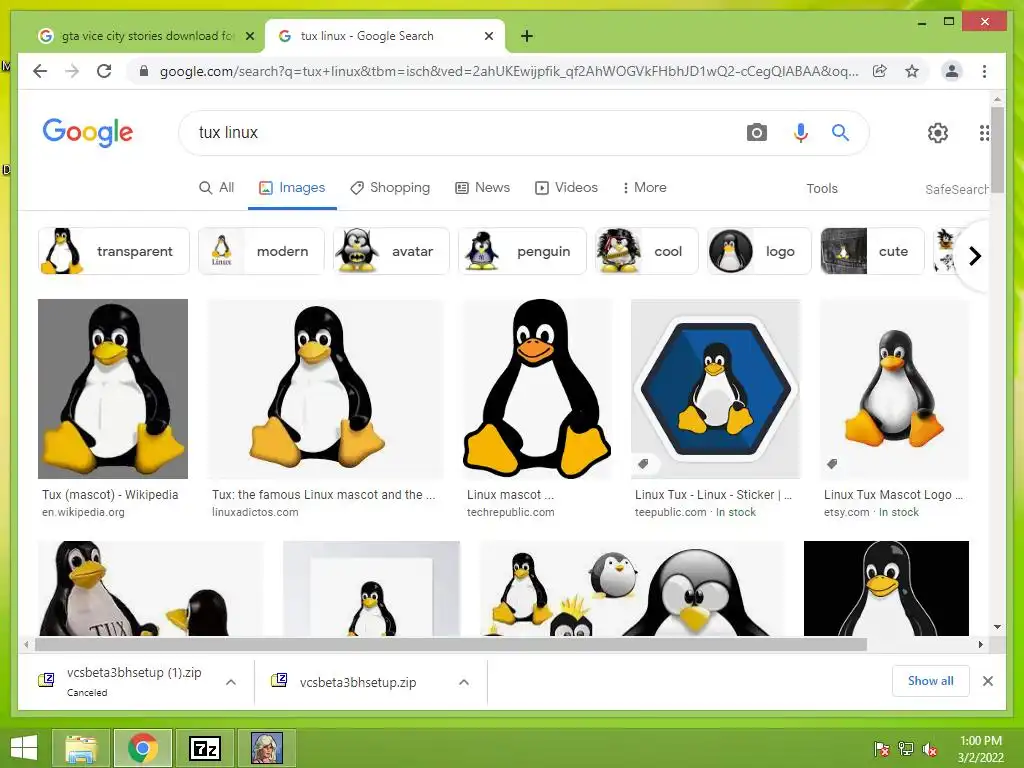Switch to the Shopping tab

click(x=390, y=187)
